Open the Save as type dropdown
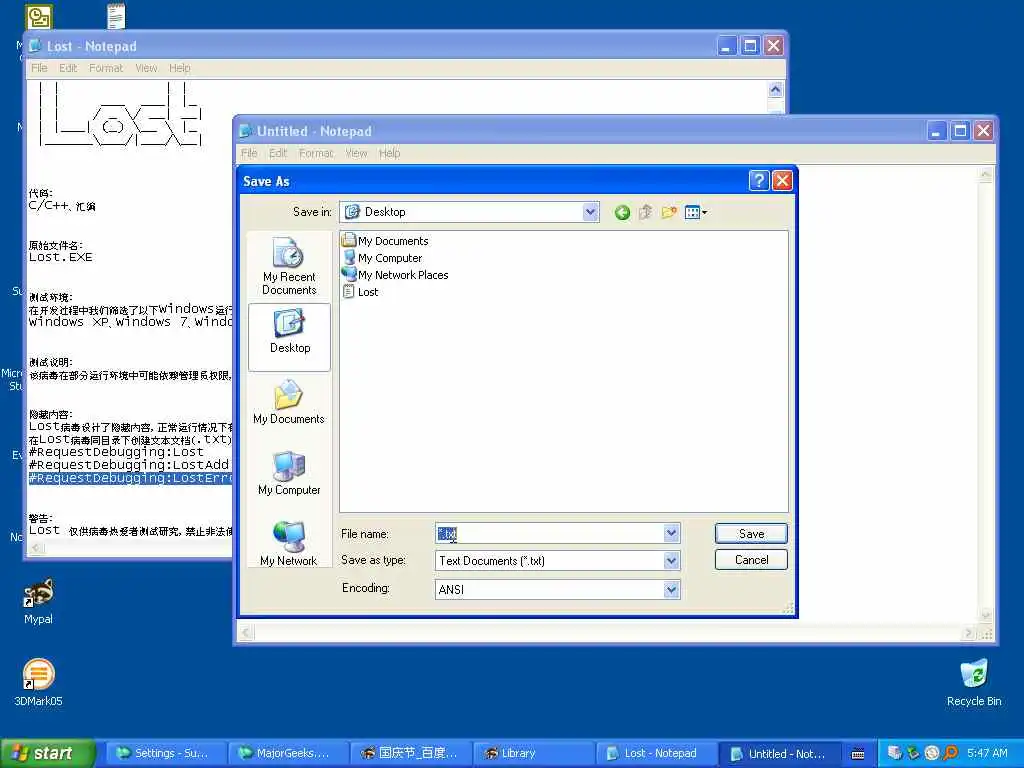 pyautogui.click(x=671, y=560)
